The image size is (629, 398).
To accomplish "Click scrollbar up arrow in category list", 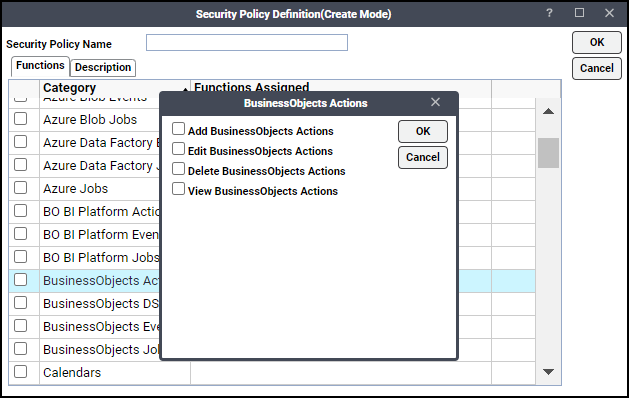I will tap(548, 112).
